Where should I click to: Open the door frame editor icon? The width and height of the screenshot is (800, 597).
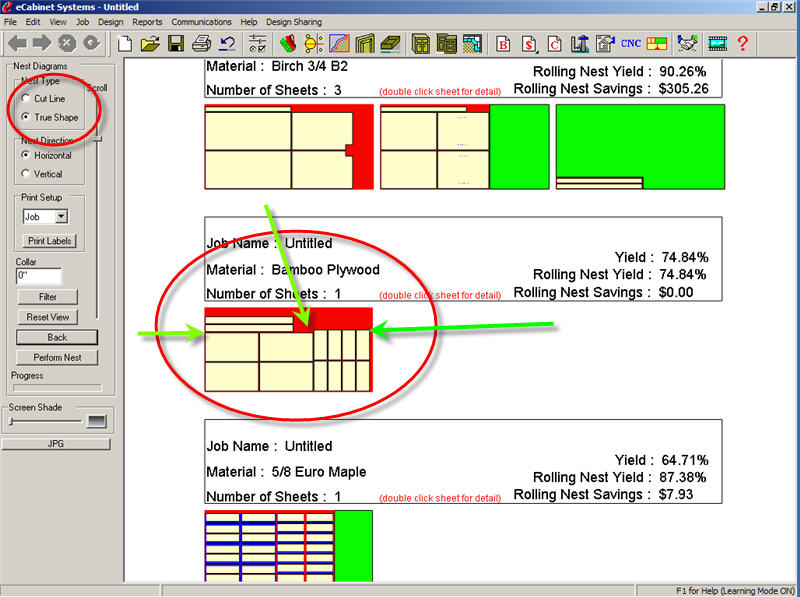[x=365, y=44]
